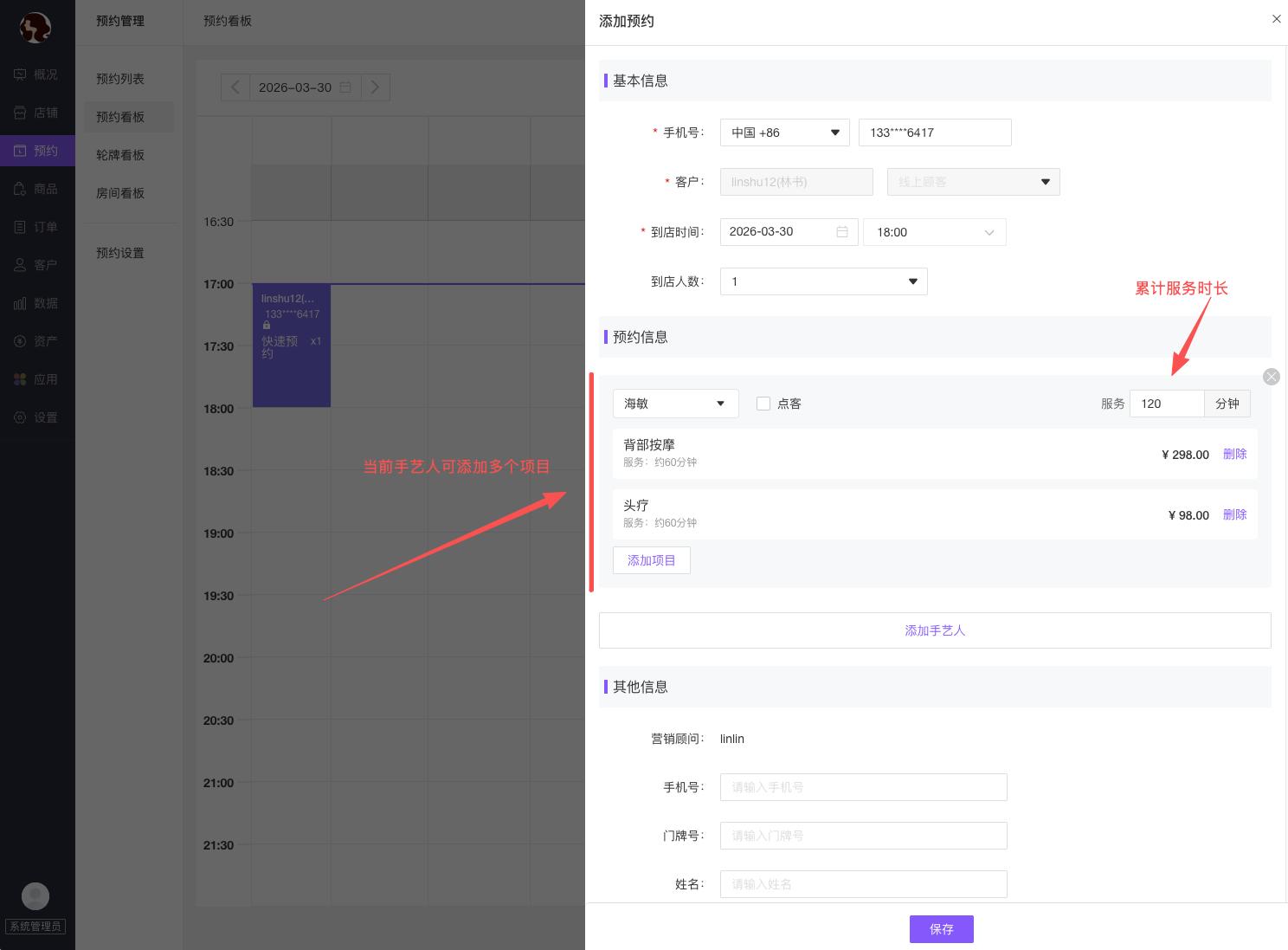
Task: Open the 店铺 store icon in sidebar
Action: pyautogui.click(x=20, y=113)
